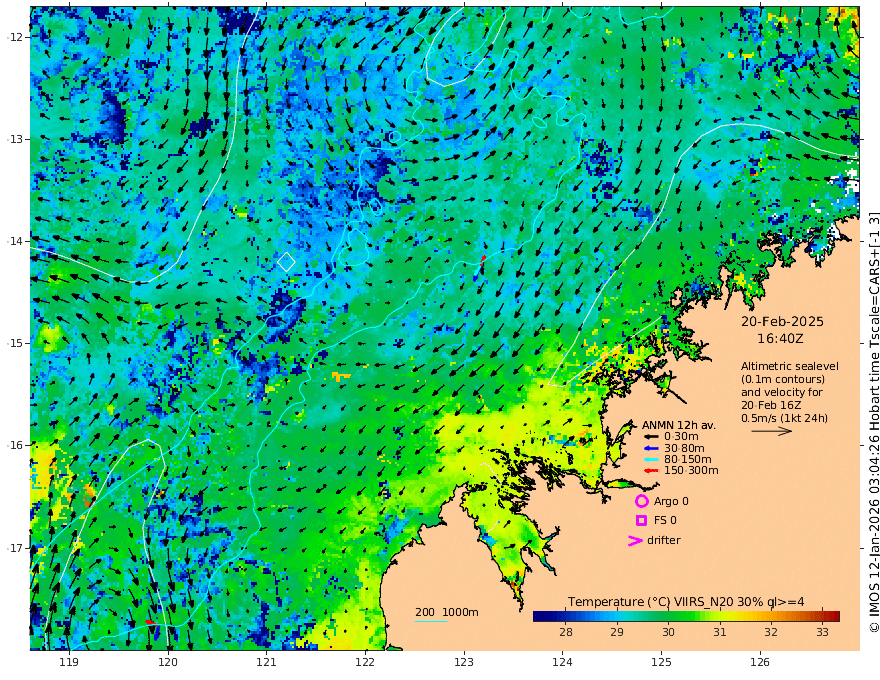This screenshot has width=880, height=680.
Task: Click the longitude axis label 126
Action: click(760, 662)
